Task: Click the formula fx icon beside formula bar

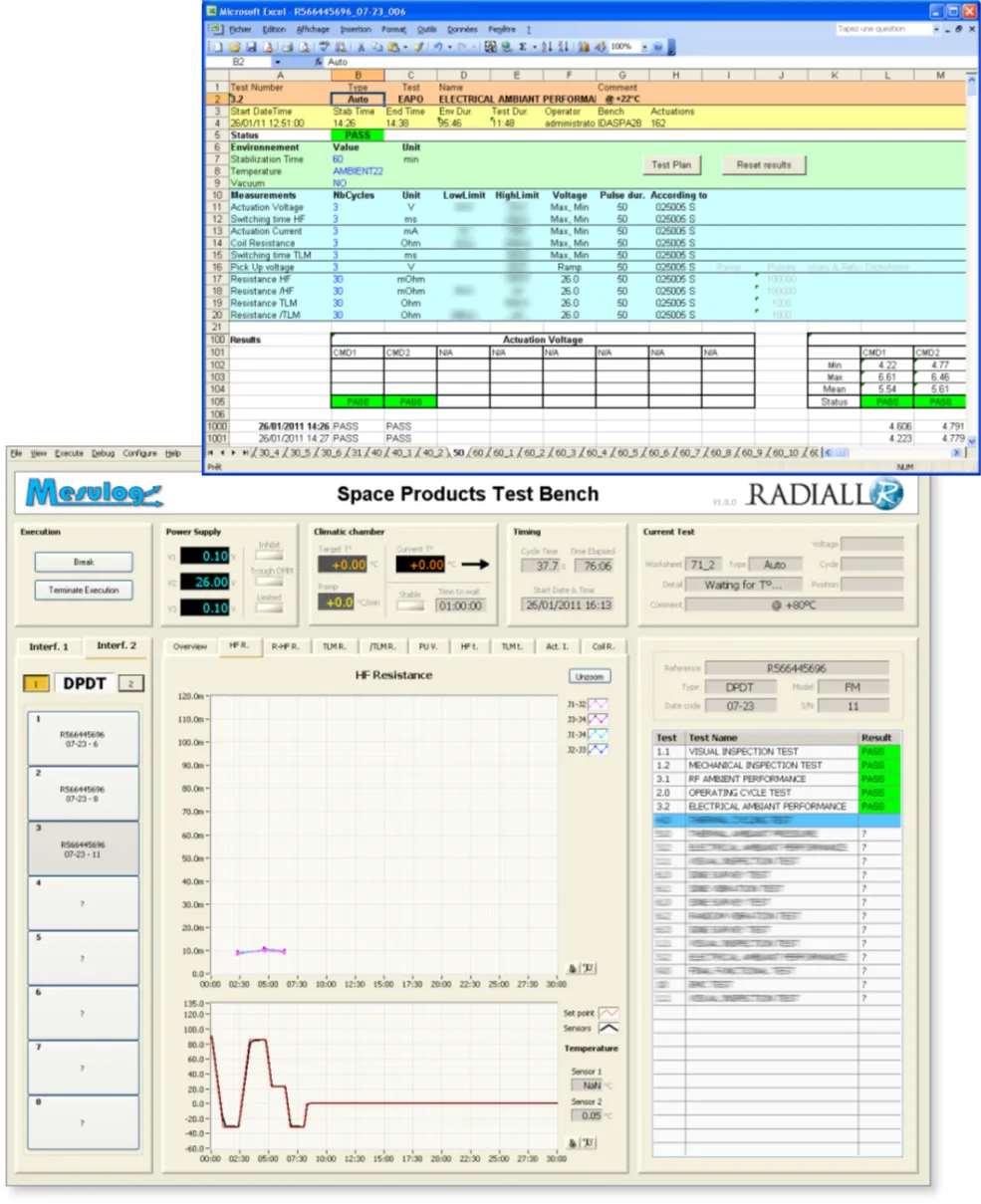Action: click(x=319, y=62)
